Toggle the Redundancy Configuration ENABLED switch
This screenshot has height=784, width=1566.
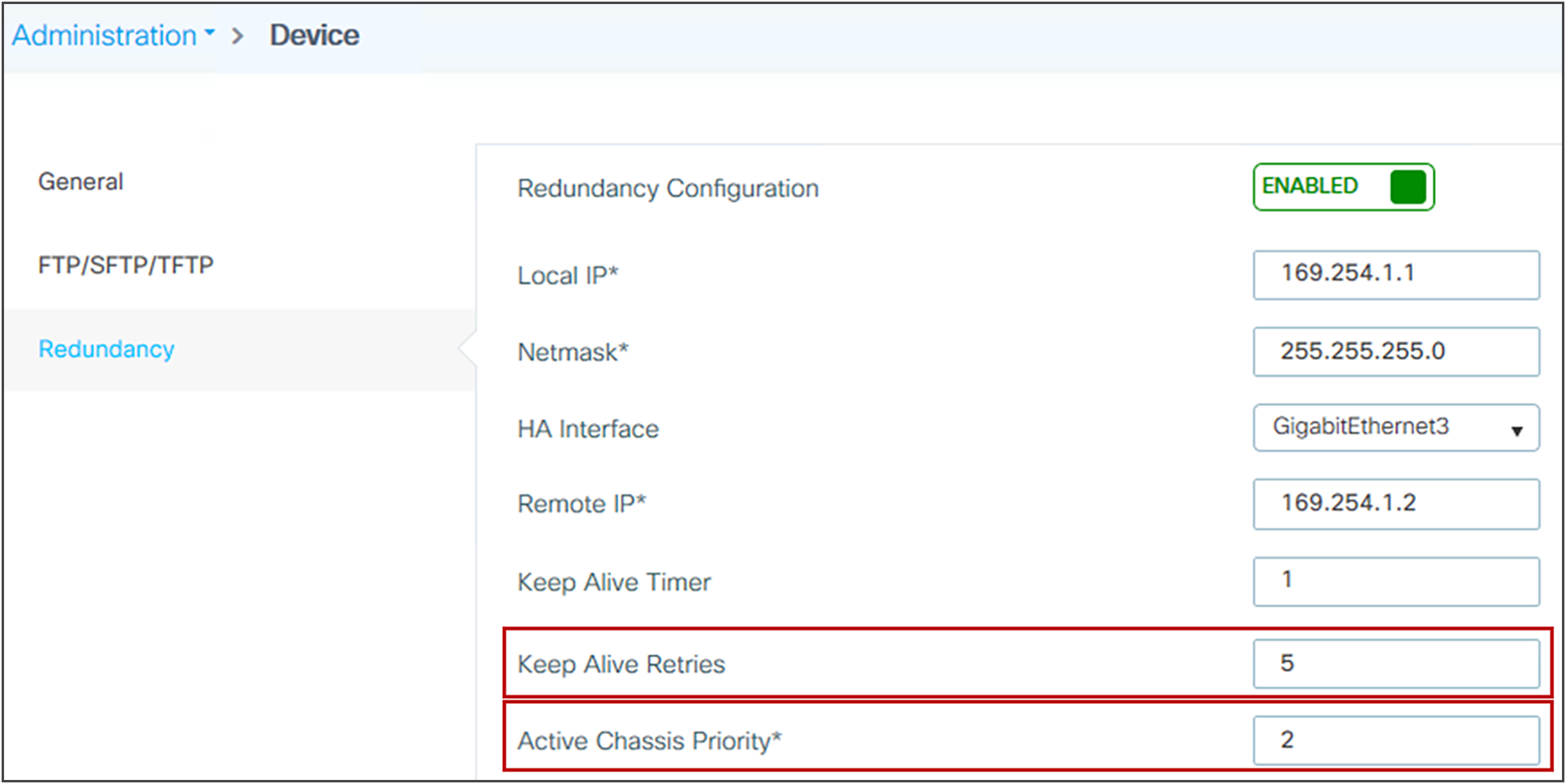coord(1343,187)
